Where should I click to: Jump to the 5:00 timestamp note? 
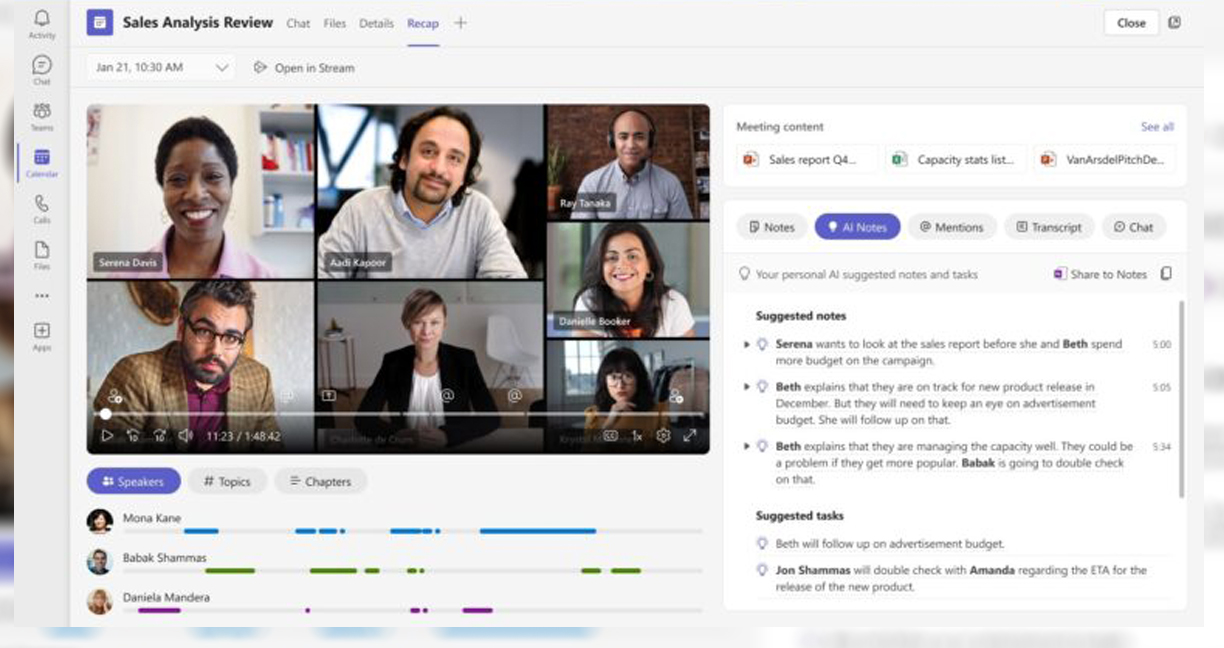[1161, 344]
